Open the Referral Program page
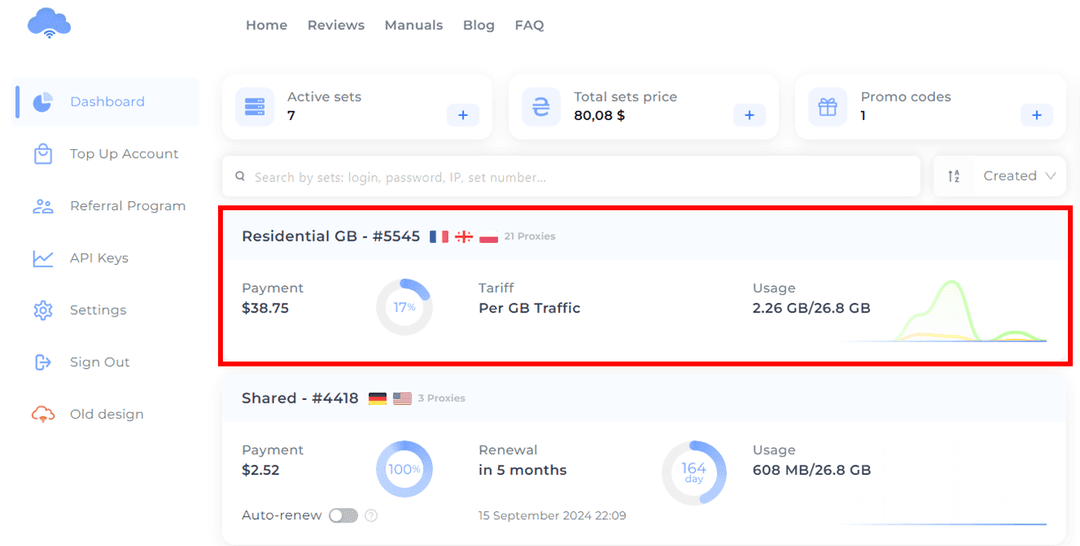Viewport: 1080px width, 546px height. [127, 206]
